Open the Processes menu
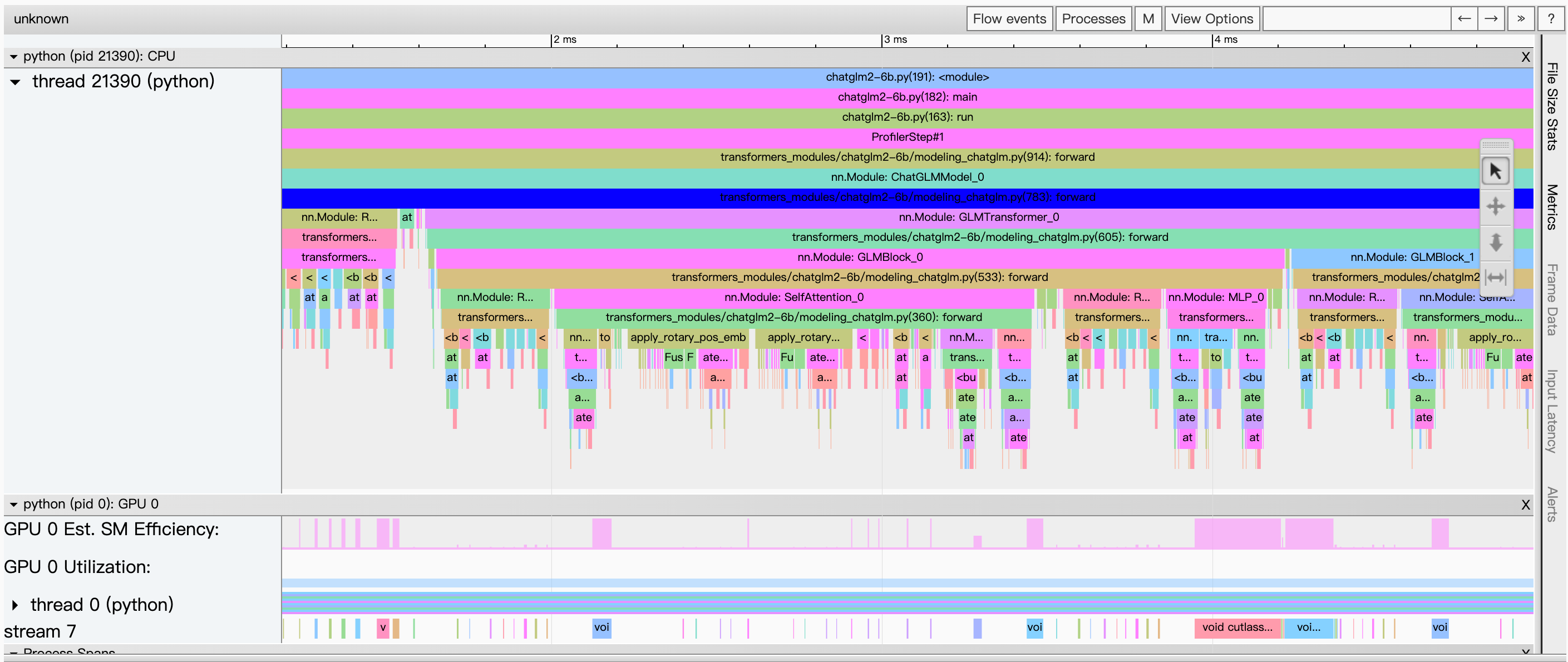 pos(1093,19)
